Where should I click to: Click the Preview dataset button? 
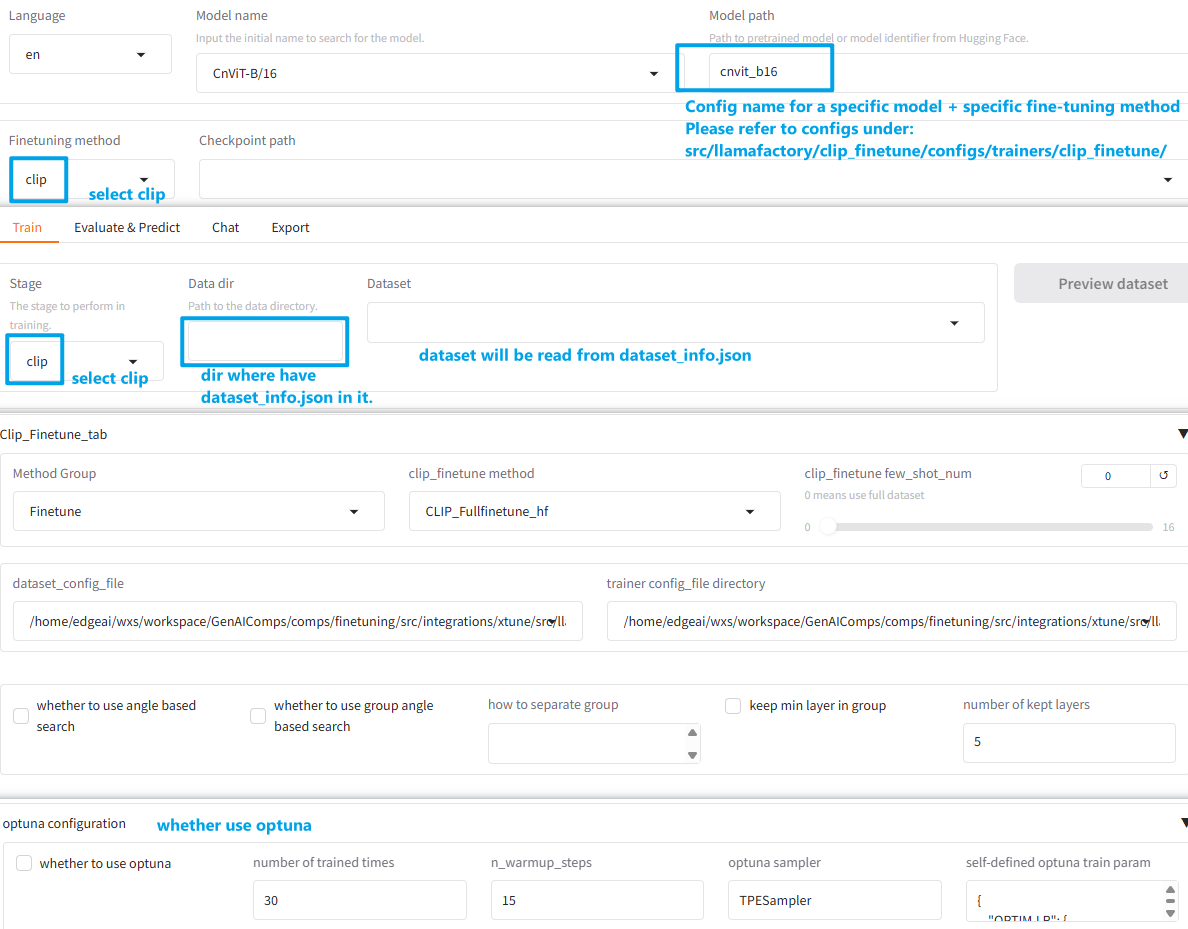pyautogui.click(x=1100, y=283)
